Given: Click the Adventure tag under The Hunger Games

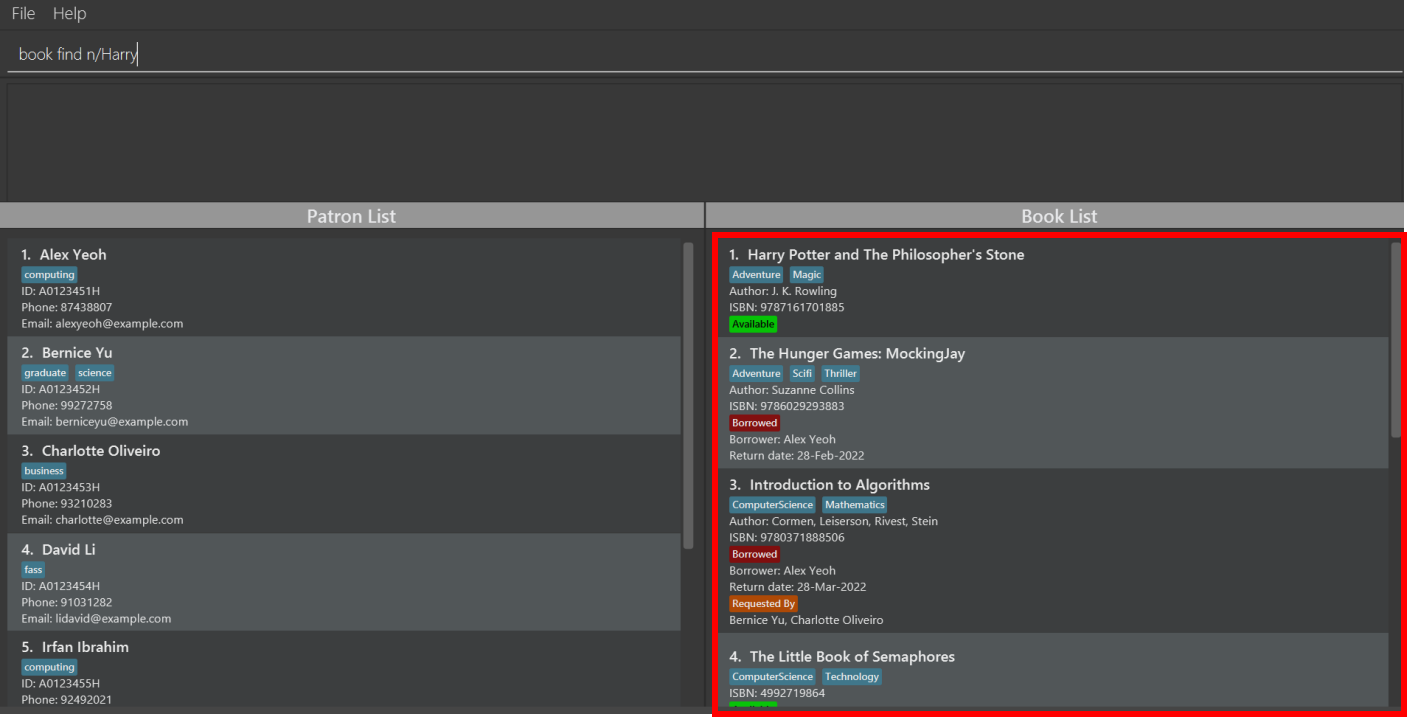Looking at the screenshot, I should pyautogui.click(x=756, y=373).
